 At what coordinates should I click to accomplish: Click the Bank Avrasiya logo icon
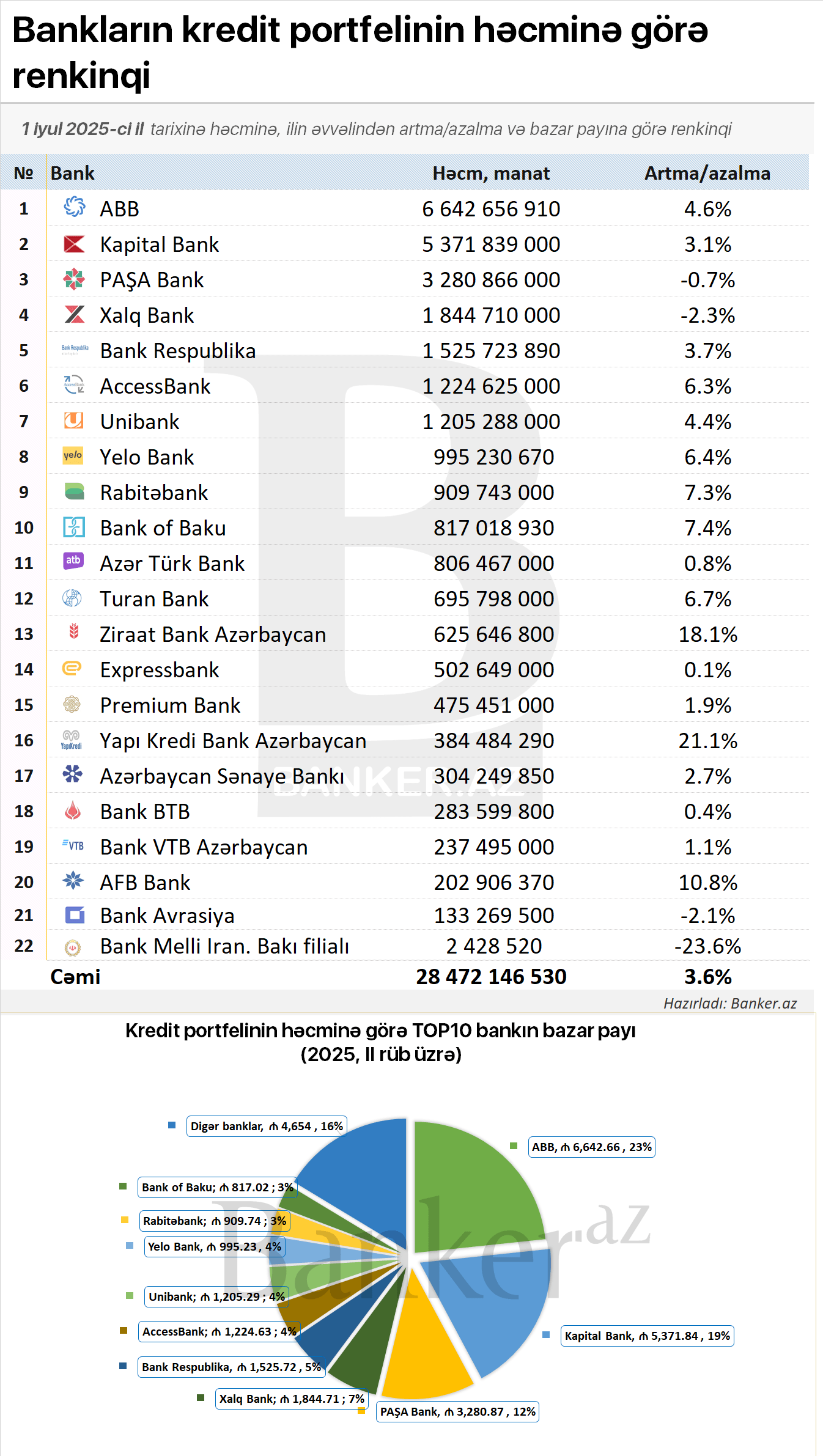[75, 914]
